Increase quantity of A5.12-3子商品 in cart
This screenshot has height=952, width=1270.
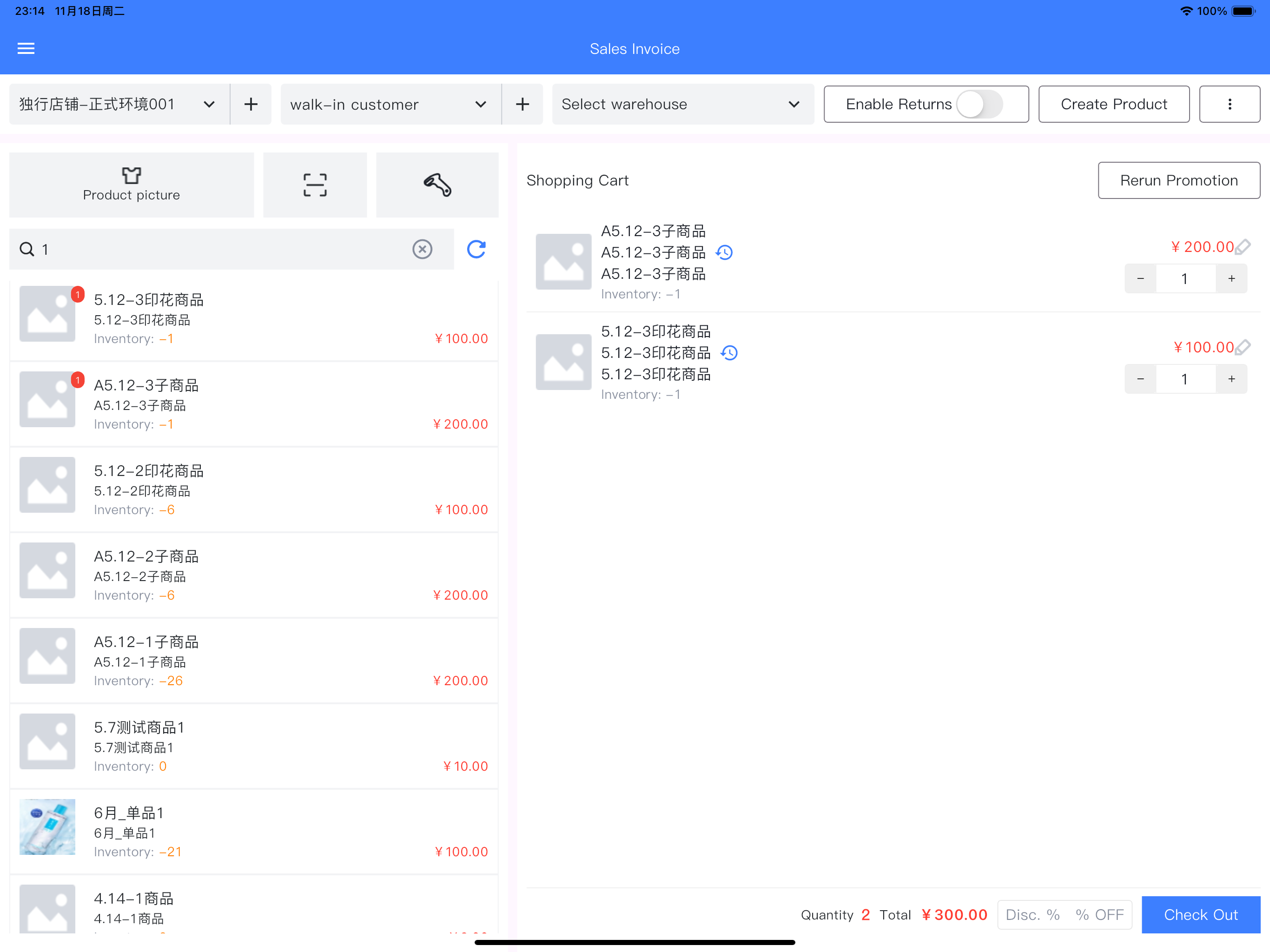(x=1231, y=279)
